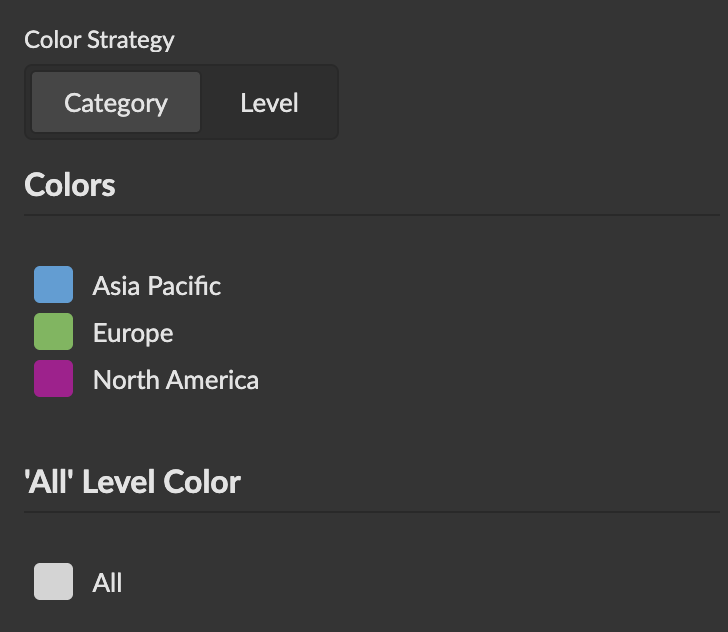Edit the North America color
The width and height of the screenshot is (728, 632).
[x=53, y=379]
